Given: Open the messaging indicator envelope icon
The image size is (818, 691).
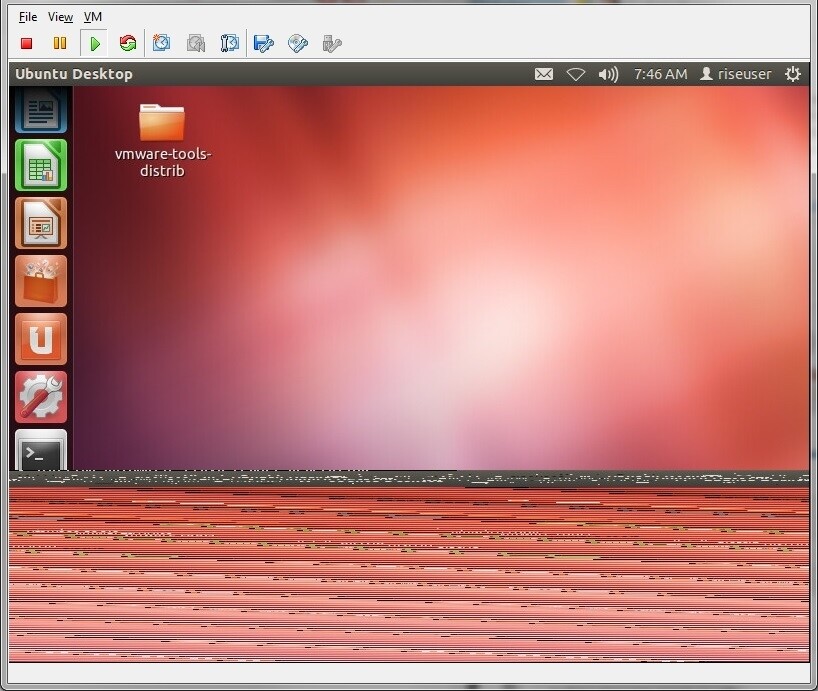Looking at the screenshot, I should (543, 73).
